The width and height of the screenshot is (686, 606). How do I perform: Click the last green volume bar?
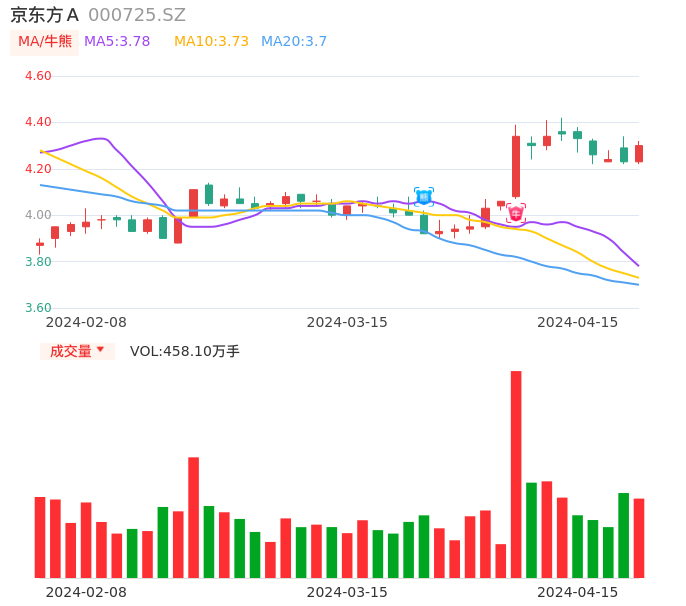click(623, 535)
